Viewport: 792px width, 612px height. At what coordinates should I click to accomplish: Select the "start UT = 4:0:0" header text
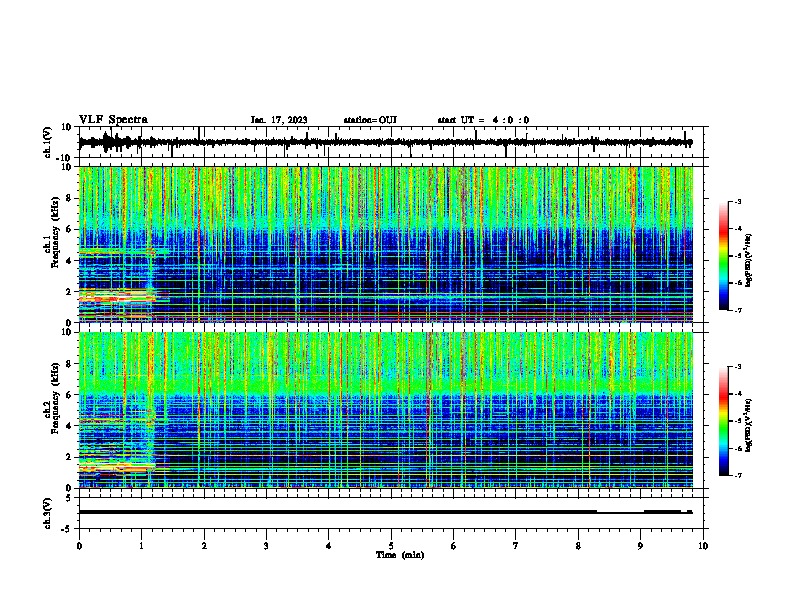(x=483, y=120)
